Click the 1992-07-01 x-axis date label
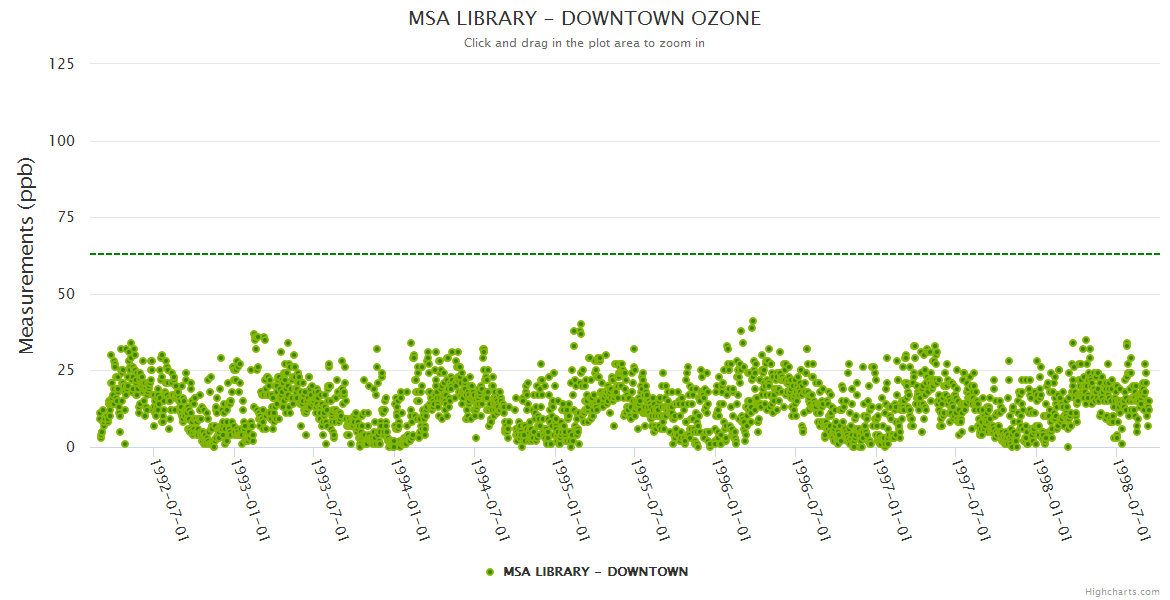The height and width of the screenshot is (600, 1170). coord(170,500)
